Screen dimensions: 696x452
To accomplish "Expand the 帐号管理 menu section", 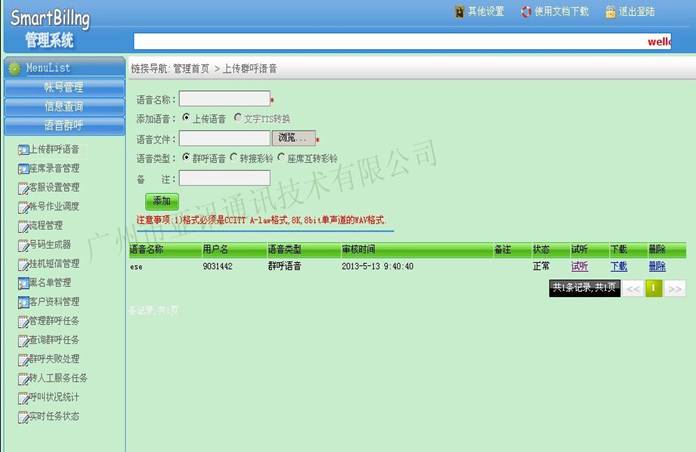I will coord(64,87).
